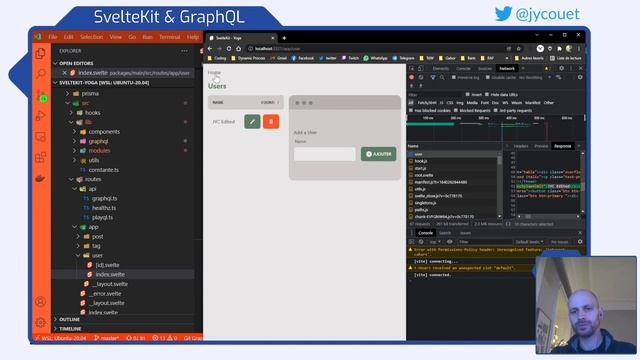
Task: Open the File menu in VS Code
Action: pos(53,37)
